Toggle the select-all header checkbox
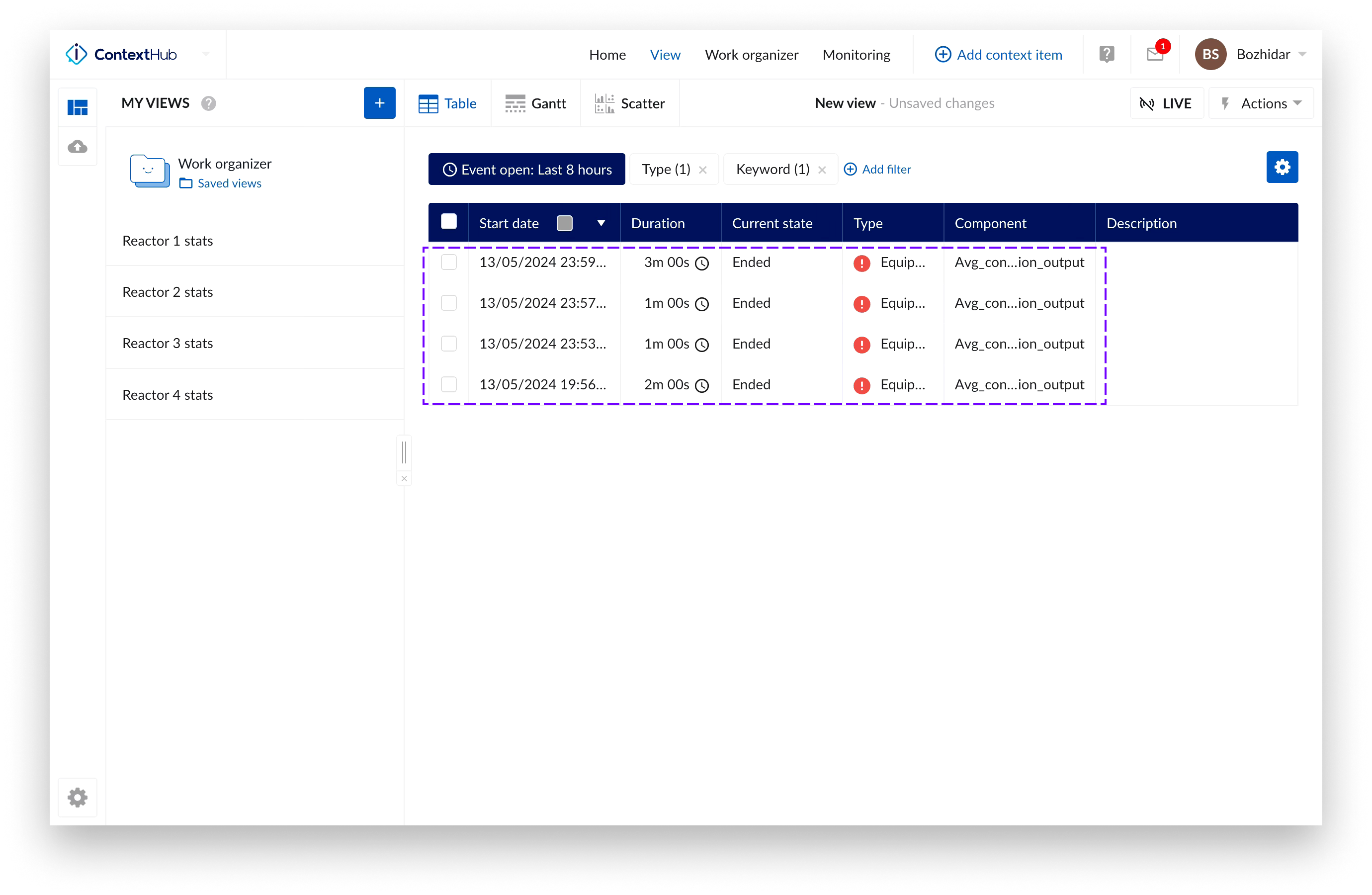Image resolution: width=1372 pixels, height=895 pixels. (x=448, y=222)
